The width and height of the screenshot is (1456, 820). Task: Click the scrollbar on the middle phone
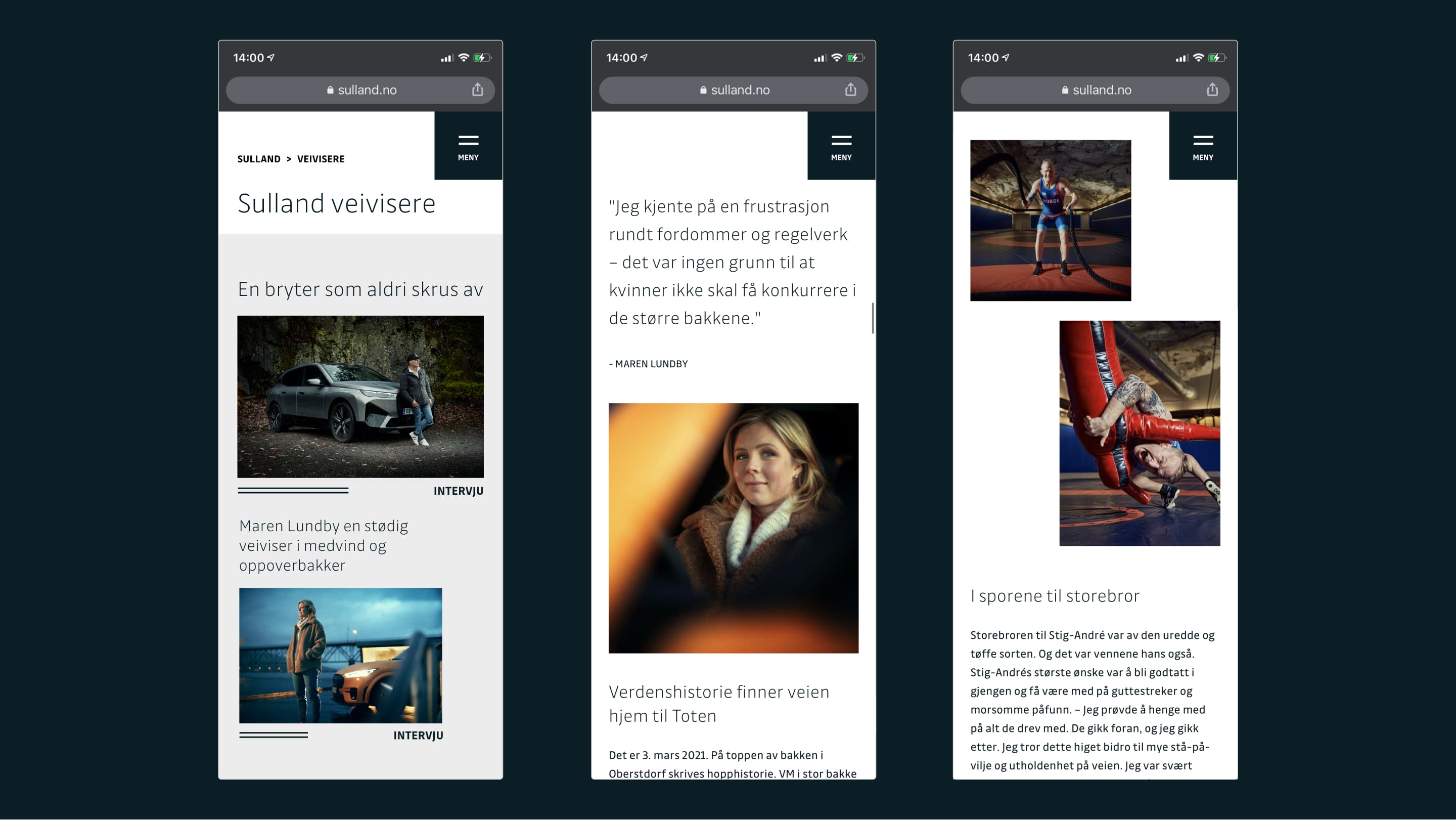point(873,318)
